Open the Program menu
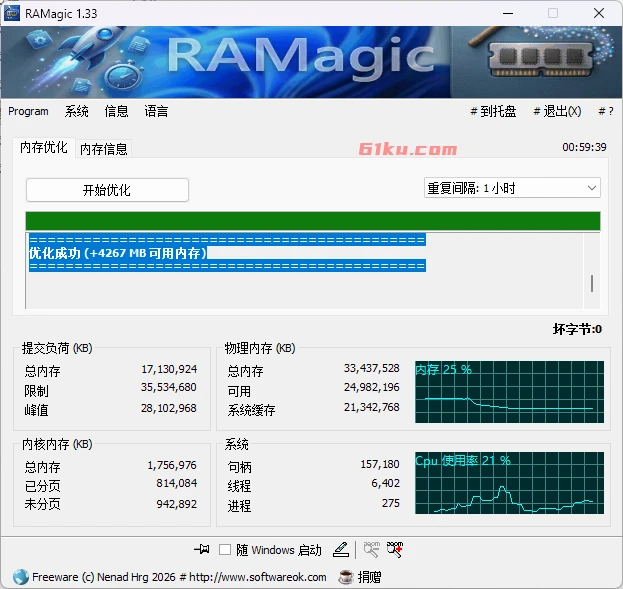Viewport: 623px width, 589px height. 28,111
